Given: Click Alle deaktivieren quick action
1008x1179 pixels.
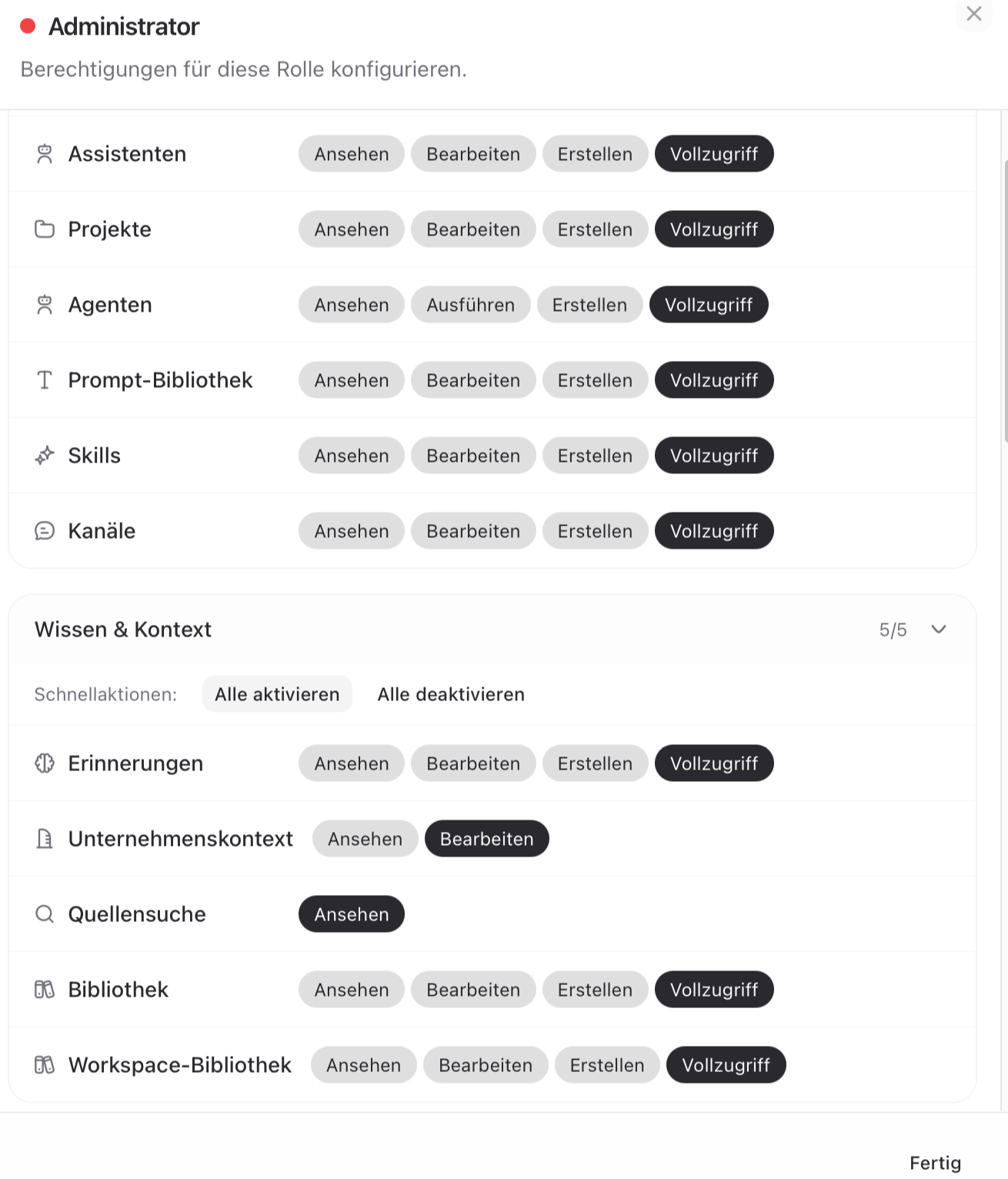Looking at the screenshot, I should [451, 694].
